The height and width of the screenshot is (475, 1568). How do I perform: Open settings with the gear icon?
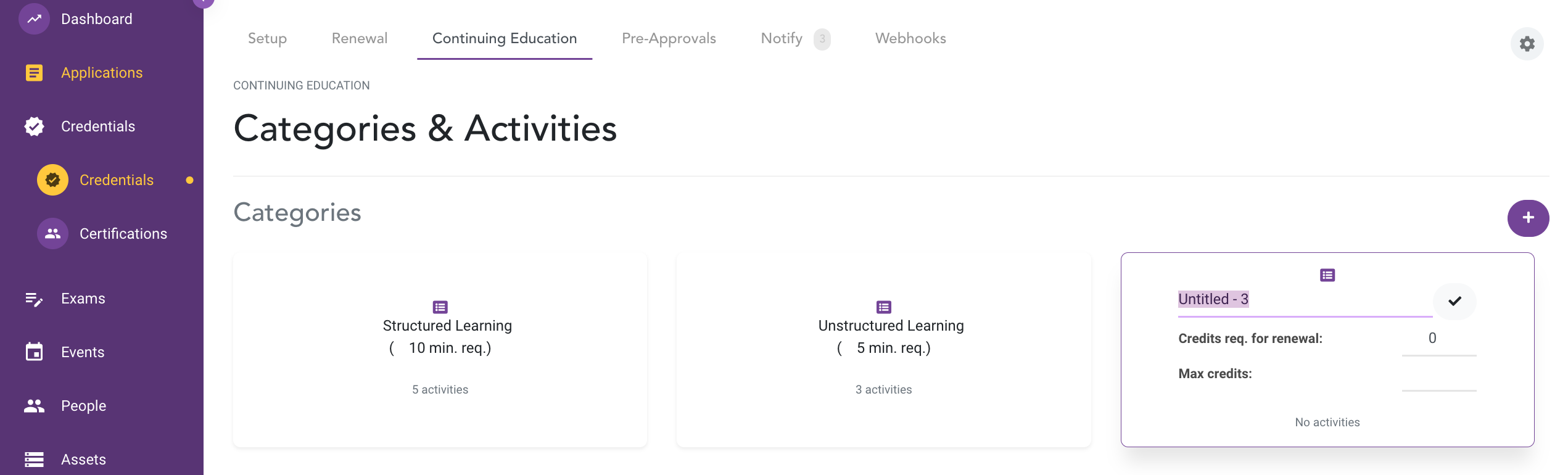pyautogui.click(x=1527, y=44)
